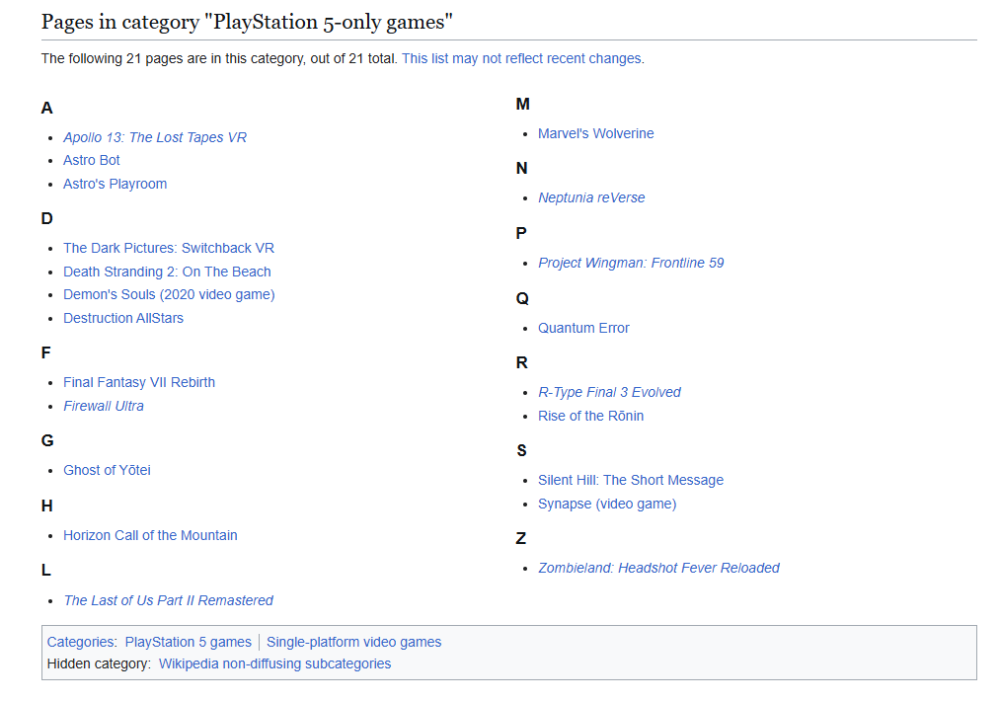Viewport: 1000px width, 701px height.
Task: Open Final Fantasy VII Rebirth article
Action: (x=139, y=382)
